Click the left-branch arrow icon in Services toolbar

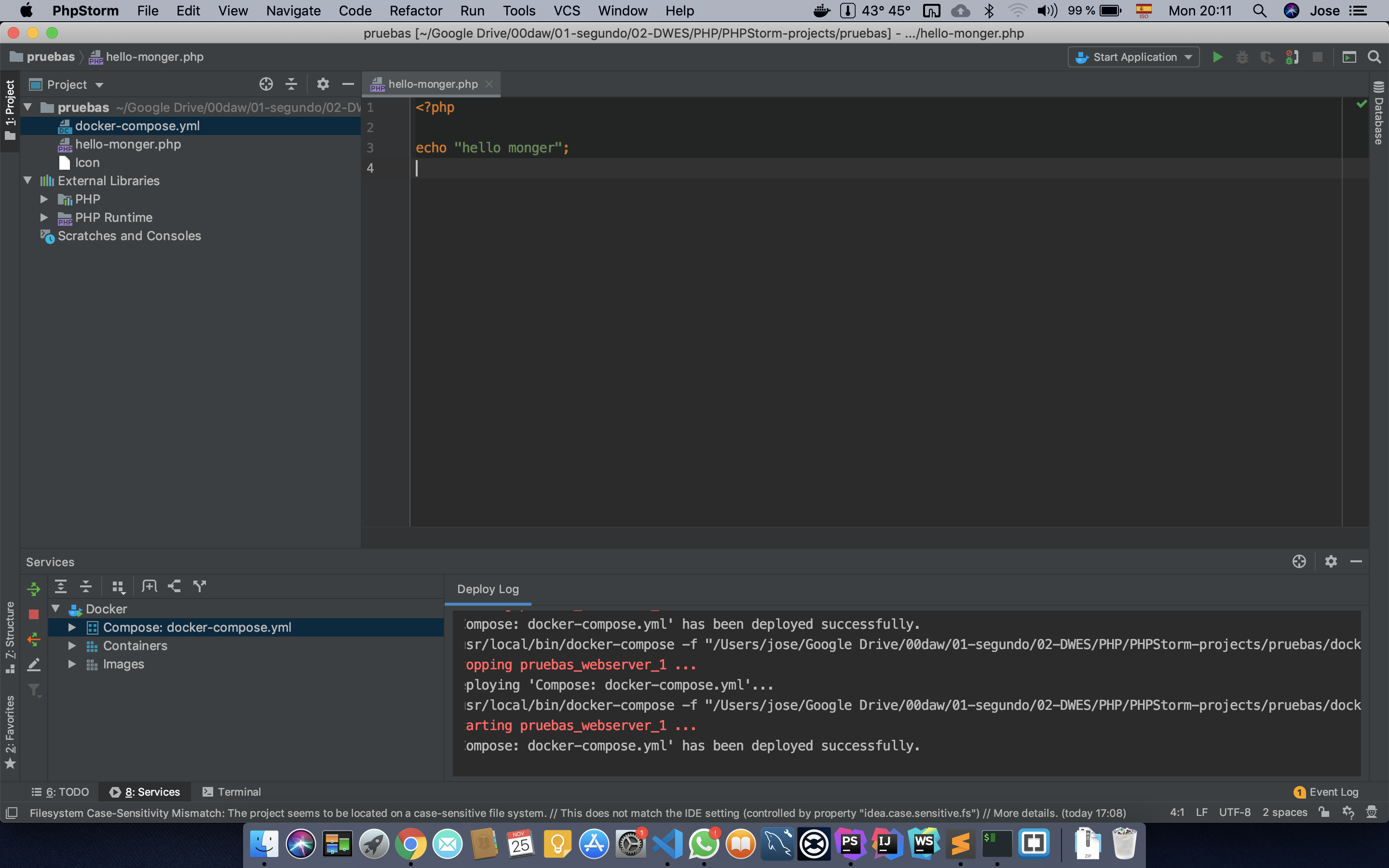pyautogui.click(x=174, y=586)
